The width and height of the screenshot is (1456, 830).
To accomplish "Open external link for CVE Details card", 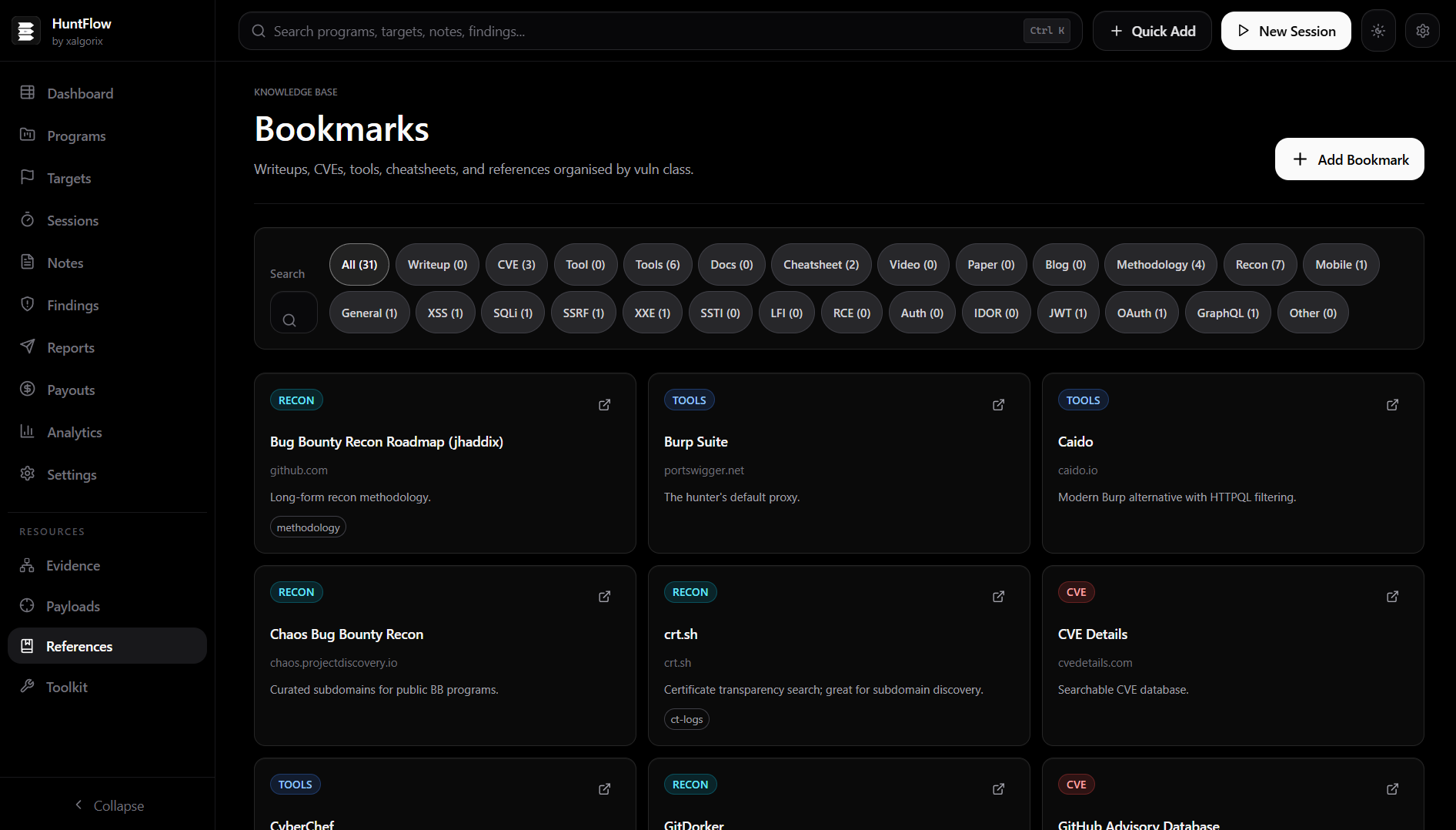I will point(1393,597).
